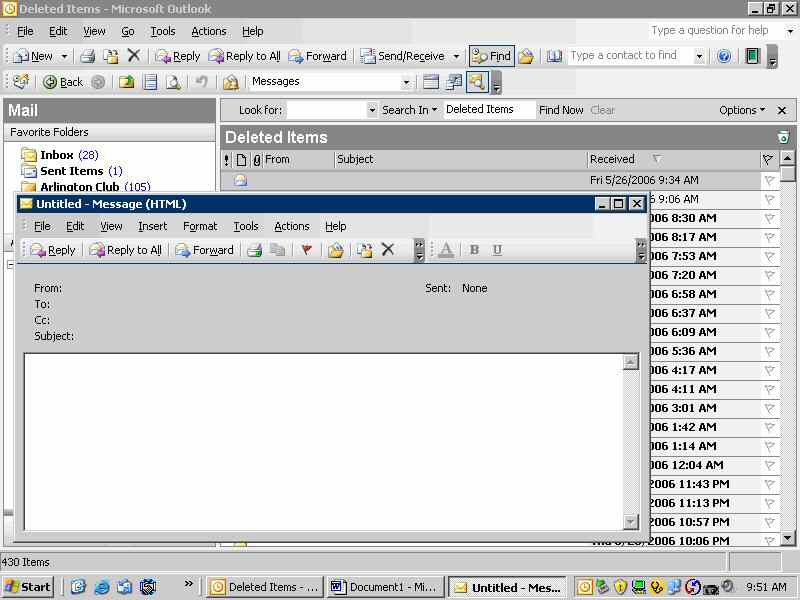Switch to Document1 Word taskbar button
Viewport: 800px width, 600px height.
(x=386, y=587)
